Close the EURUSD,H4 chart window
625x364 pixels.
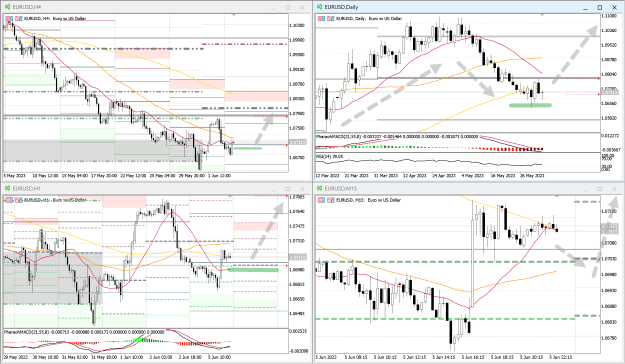pos(302,8)
